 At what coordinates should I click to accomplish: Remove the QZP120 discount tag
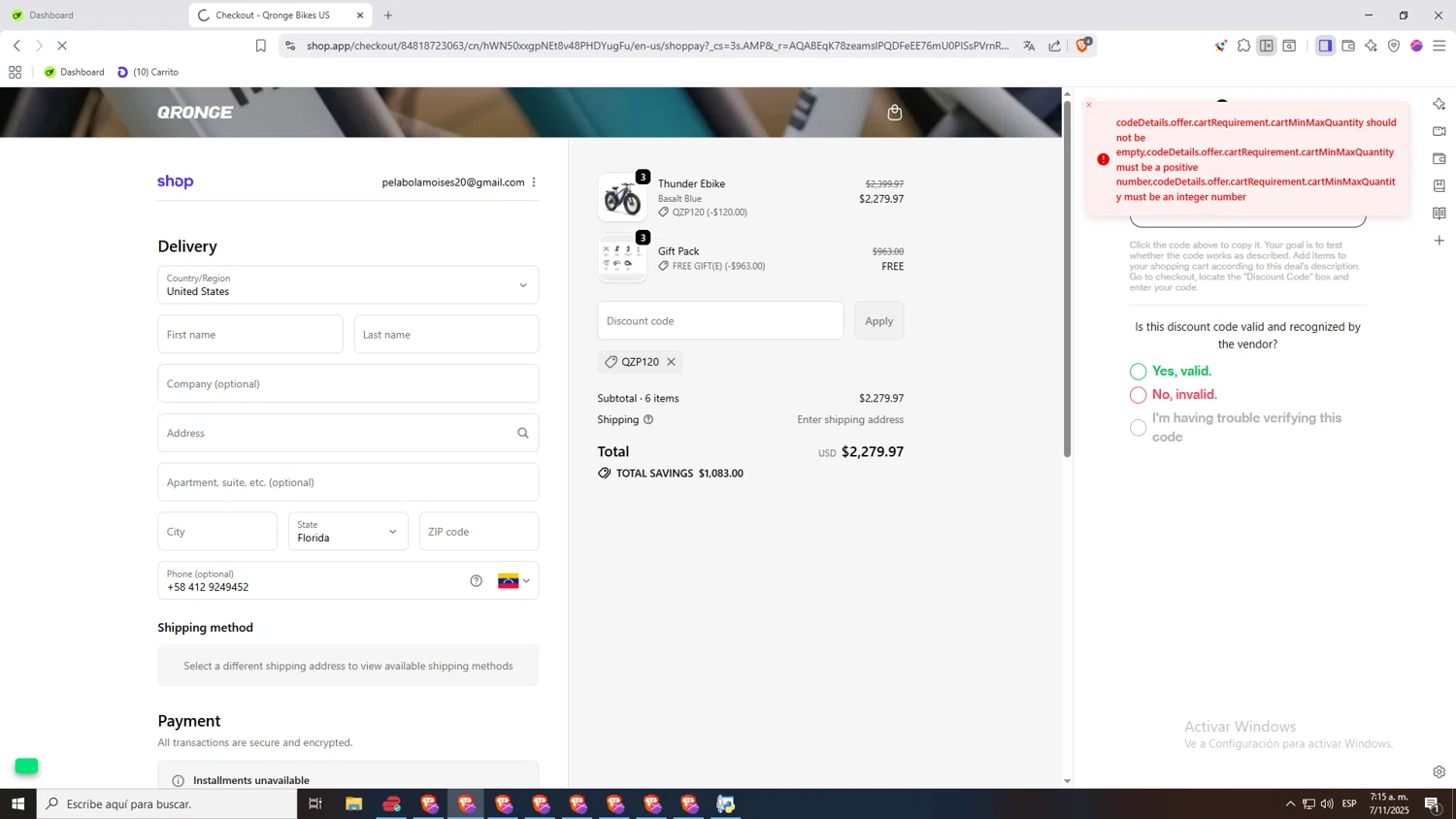coord(671,362)
